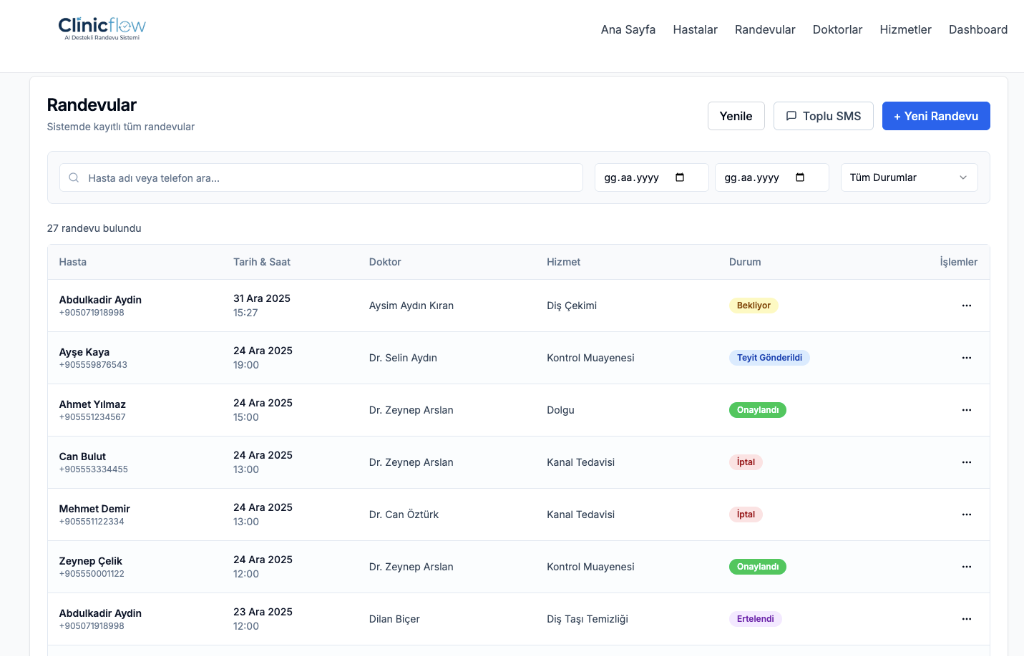Open calendar picker in second date field
1024x656 pixels.
click(x=800, y=178)
